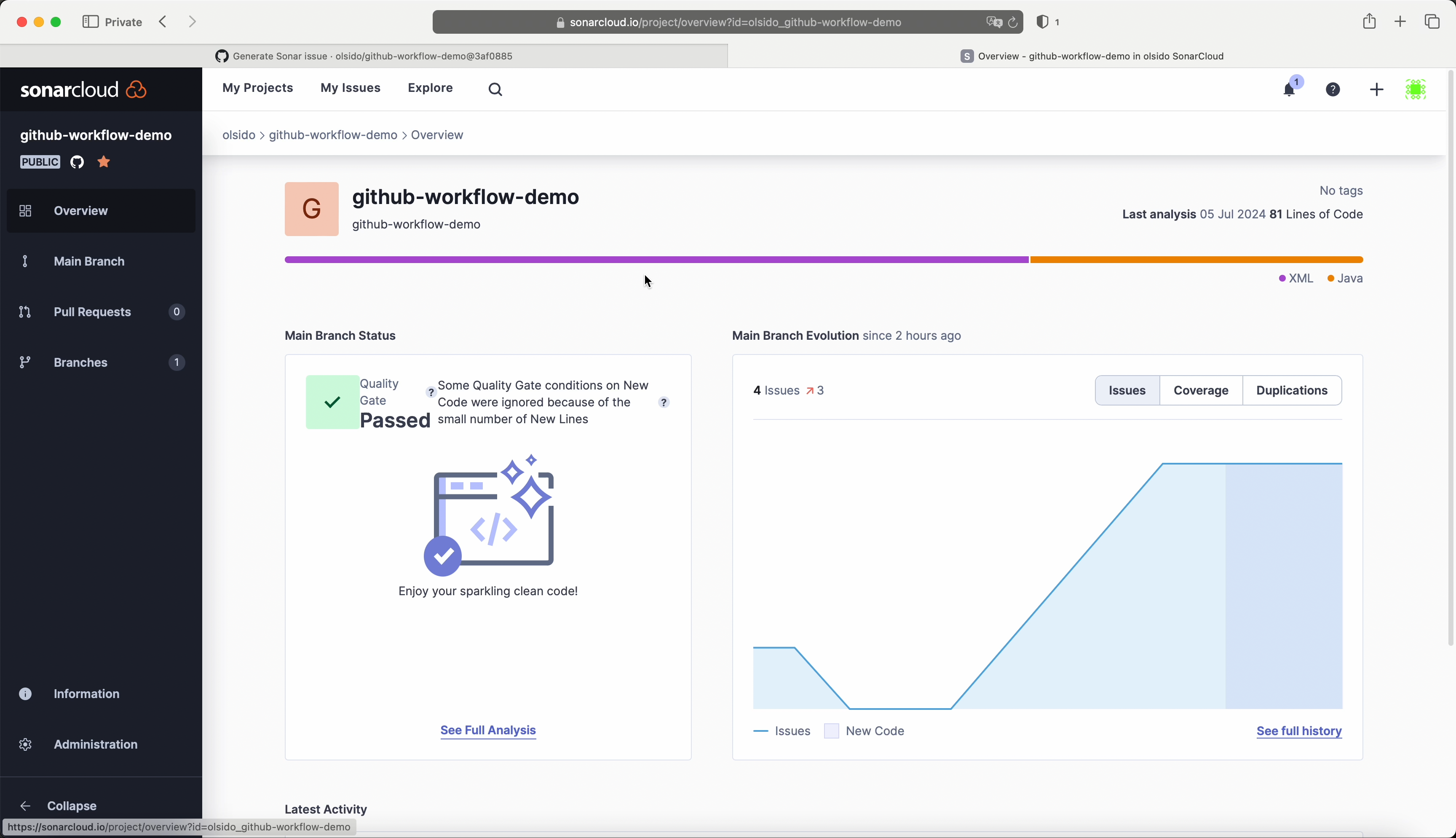Switch chart to Duplications
The height and width of the screenshot is (838, 1456).
pos(1292,390)
